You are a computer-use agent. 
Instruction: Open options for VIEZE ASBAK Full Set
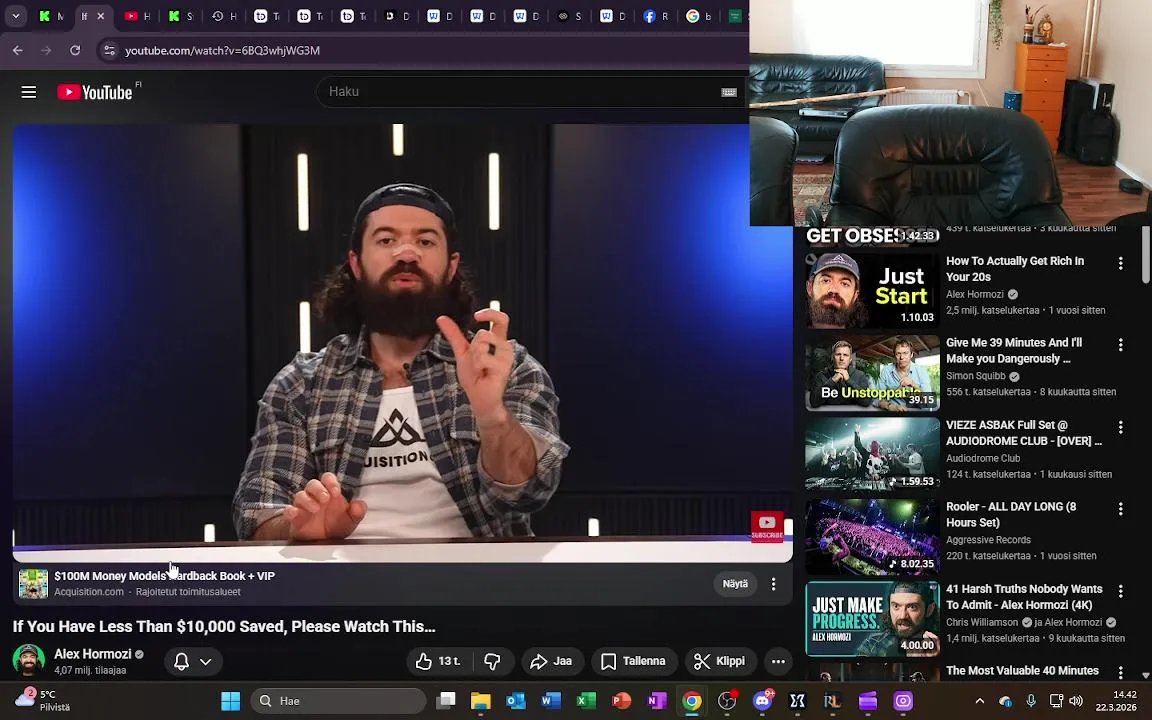pos(1120,427)
